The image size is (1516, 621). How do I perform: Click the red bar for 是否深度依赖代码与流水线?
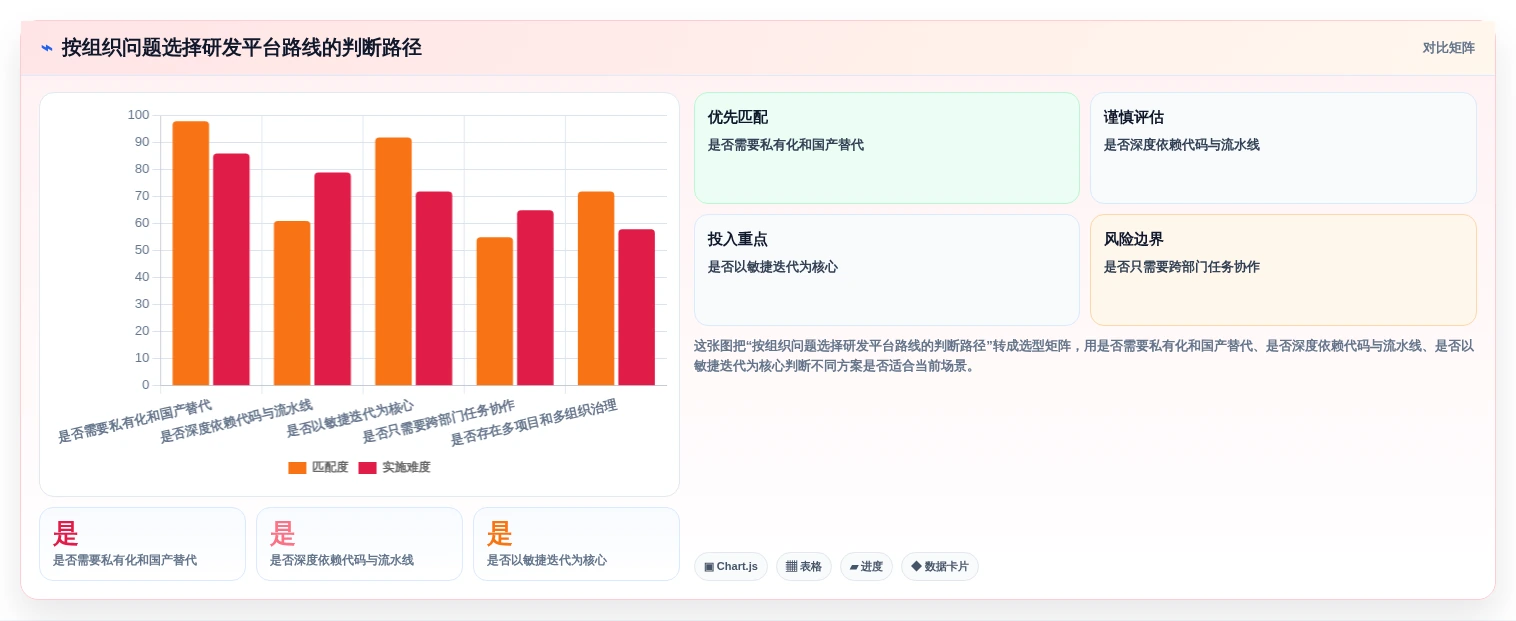click(x=332, y=279)
